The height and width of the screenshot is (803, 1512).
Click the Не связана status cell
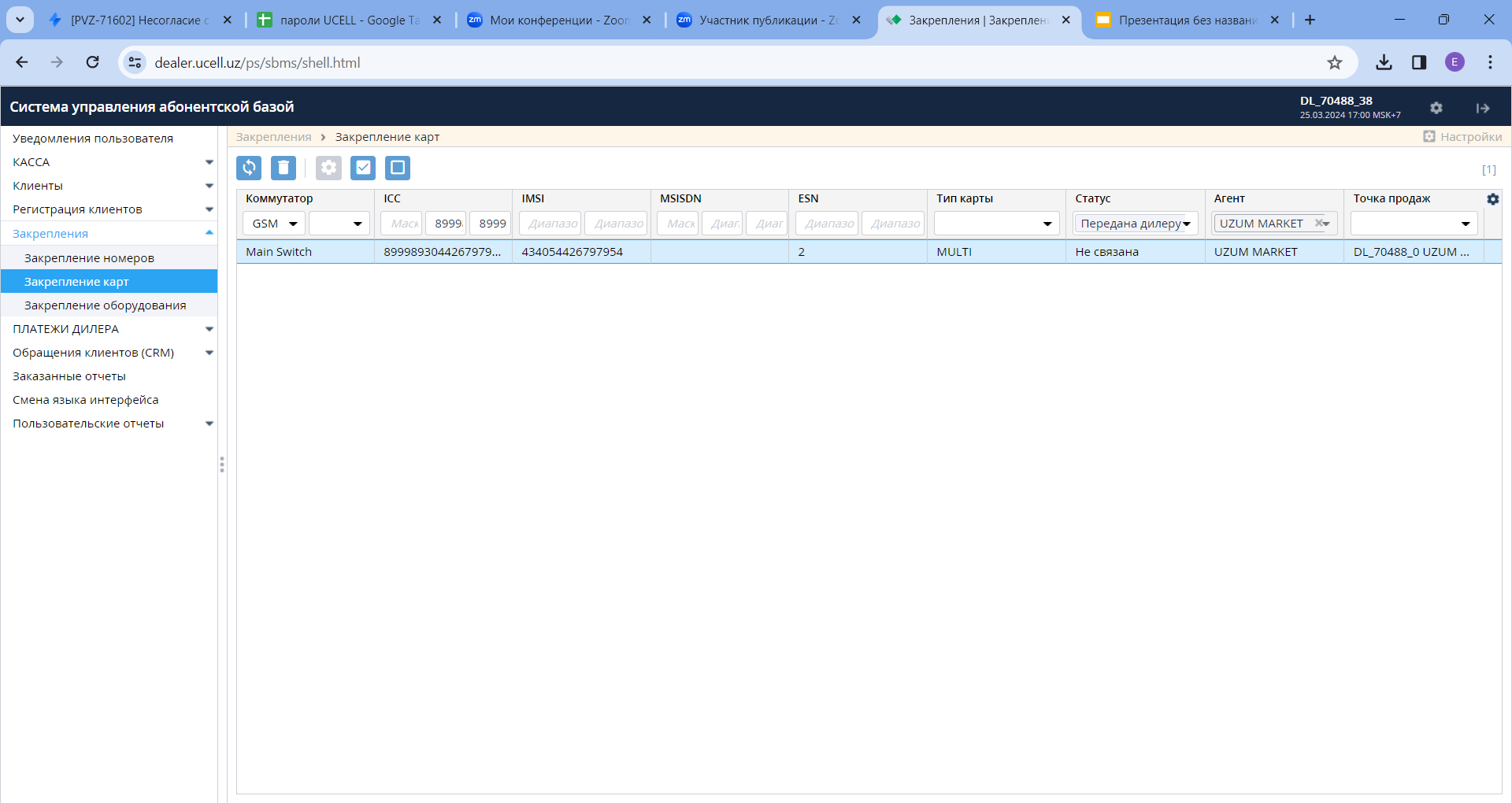(1136, 252)
